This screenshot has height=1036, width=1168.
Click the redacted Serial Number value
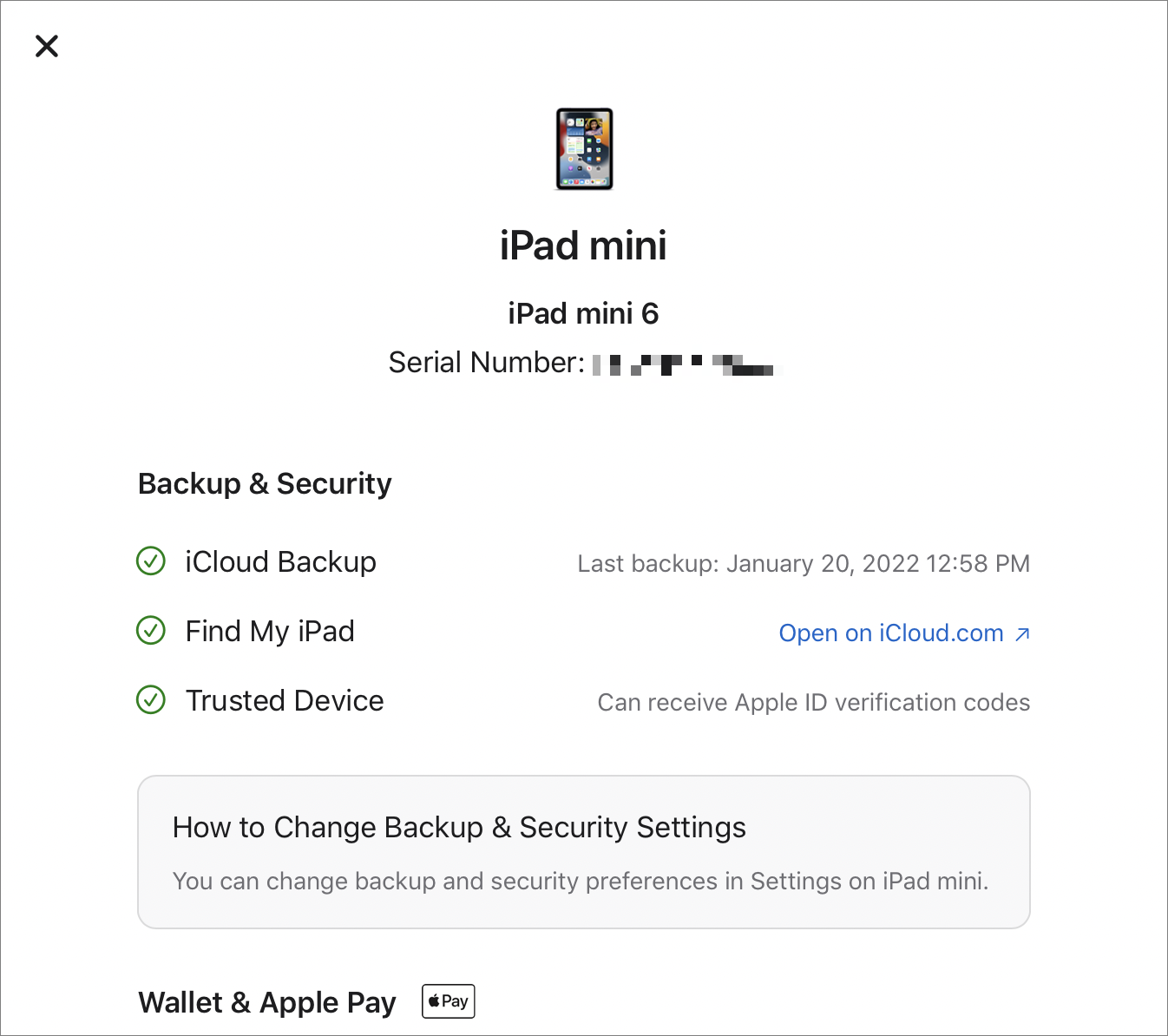[x=685, y=364]
